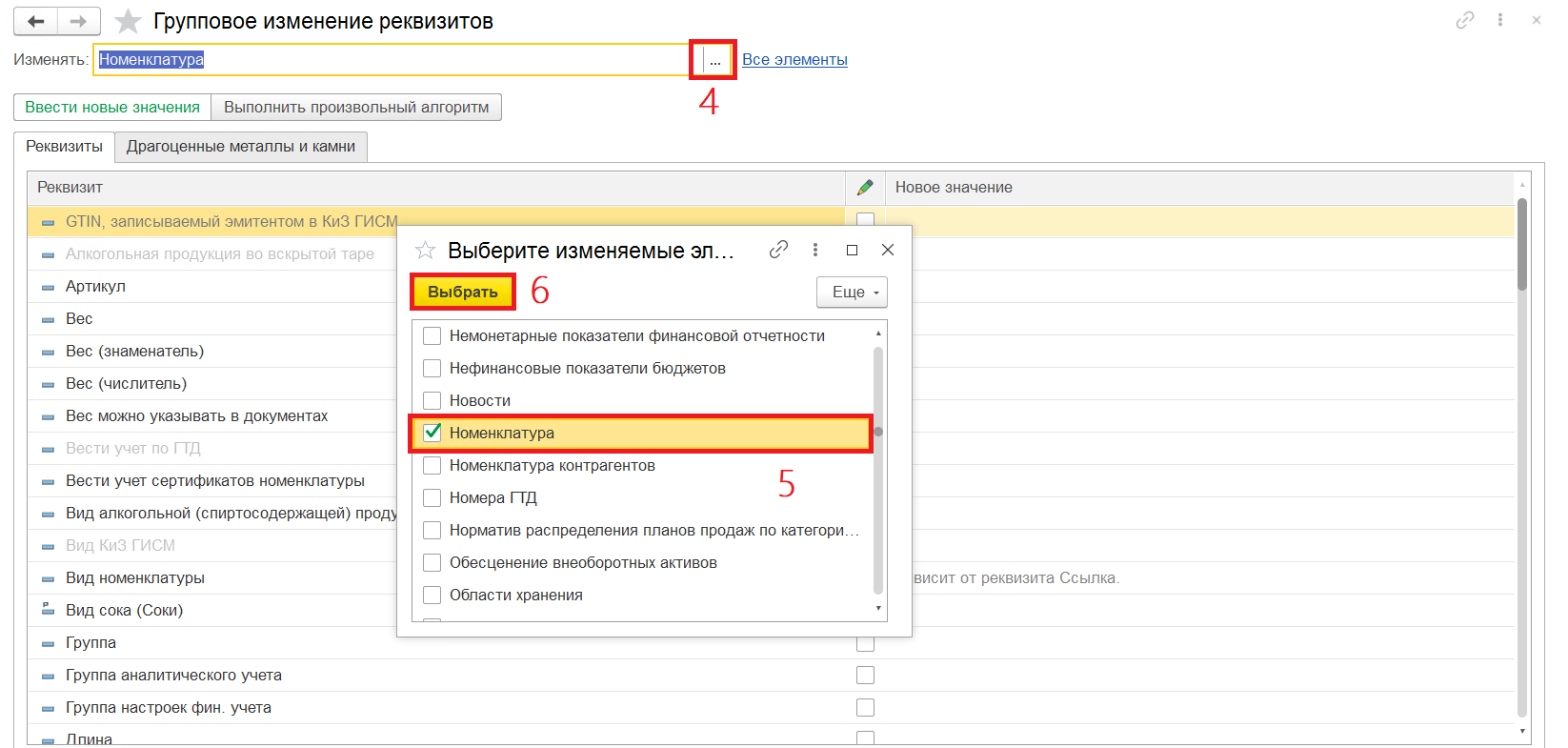Click main table vertical scrollbar thumb
1568x748 pixels.
1522,244
